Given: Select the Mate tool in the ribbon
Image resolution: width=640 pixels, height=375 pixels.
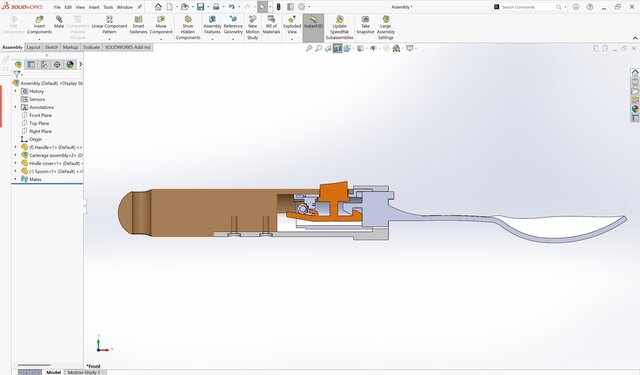Looking at the screenshot, I should coord(59,22).
